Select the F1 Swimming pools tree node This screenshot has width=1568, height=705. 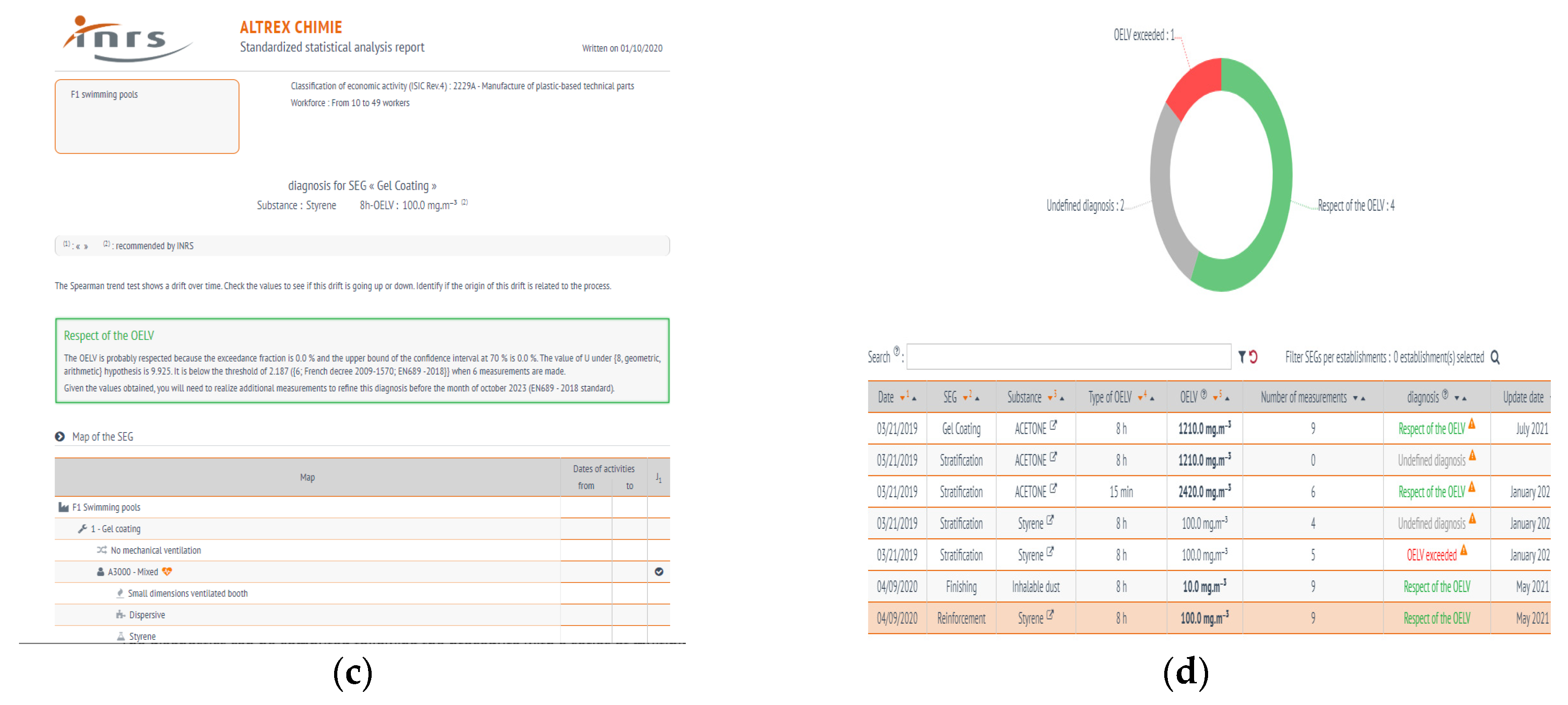106,507
